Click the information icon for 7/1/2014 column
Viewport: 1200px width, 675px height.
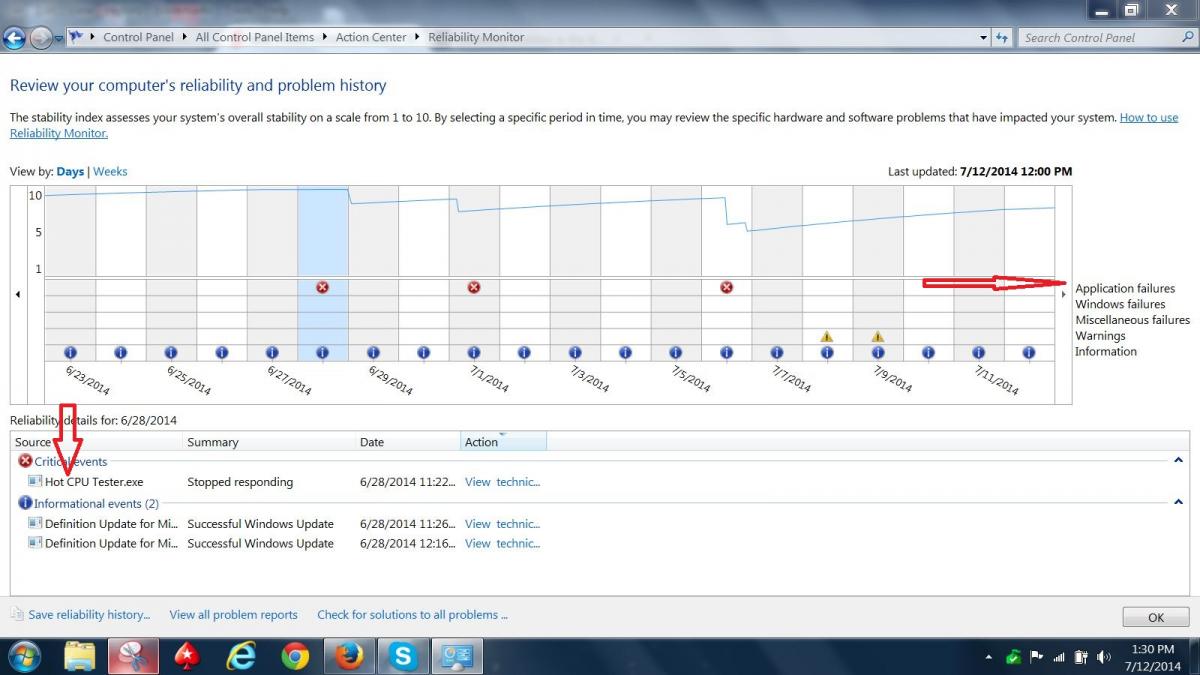[474, 352]
